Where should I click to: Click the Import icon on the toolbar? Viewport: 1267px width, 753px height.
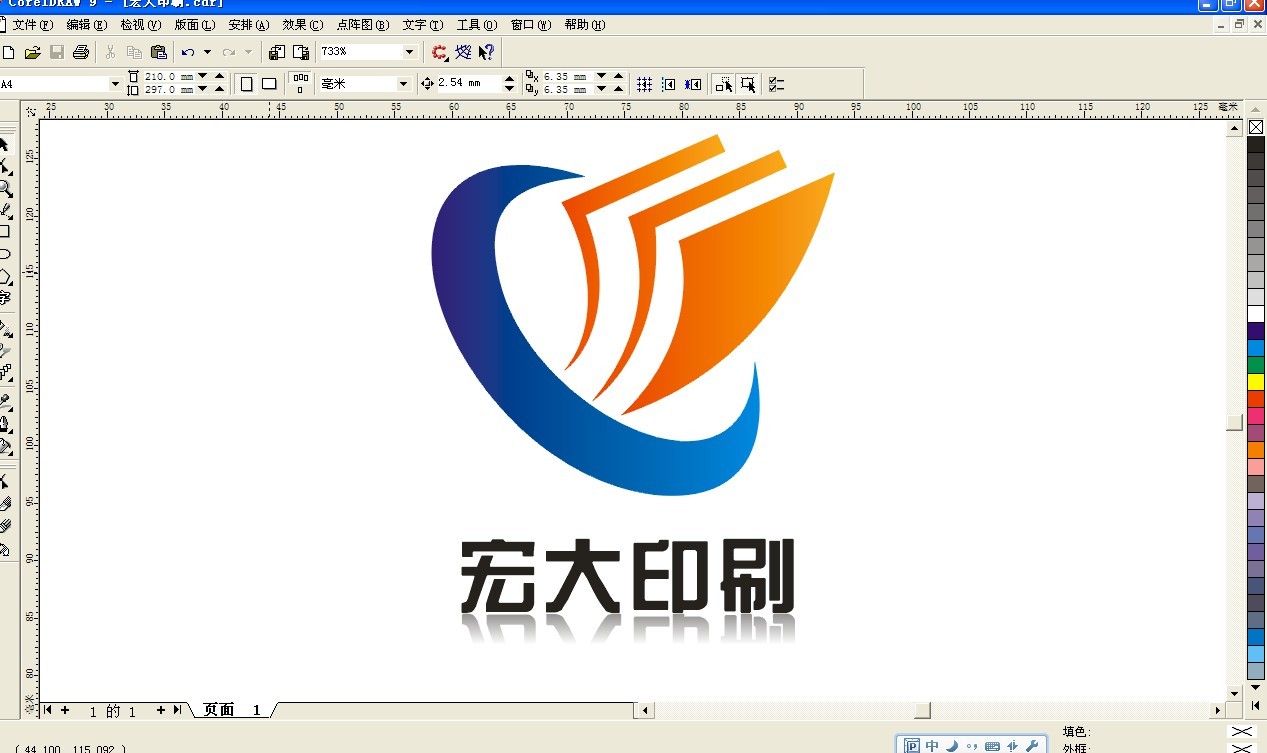[277, 52]
